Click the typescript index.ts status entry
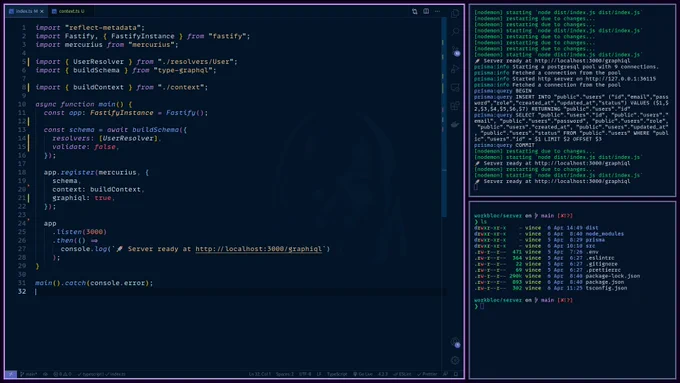Viewport: 680px width, 383px height. tap(101, 374)
